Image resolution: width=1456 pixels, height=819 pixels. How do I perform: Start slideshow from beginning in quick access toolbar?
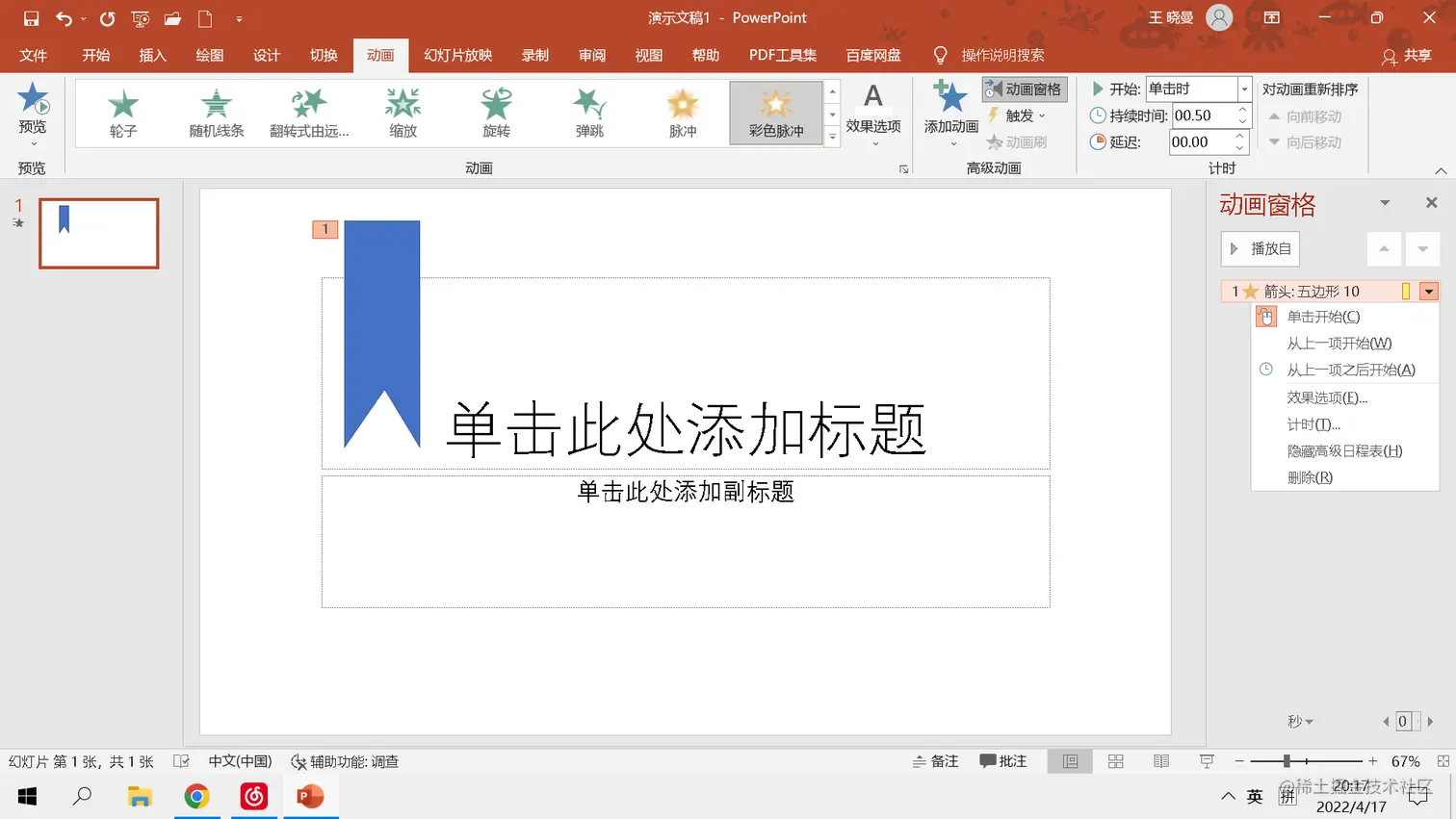[141, 18]
